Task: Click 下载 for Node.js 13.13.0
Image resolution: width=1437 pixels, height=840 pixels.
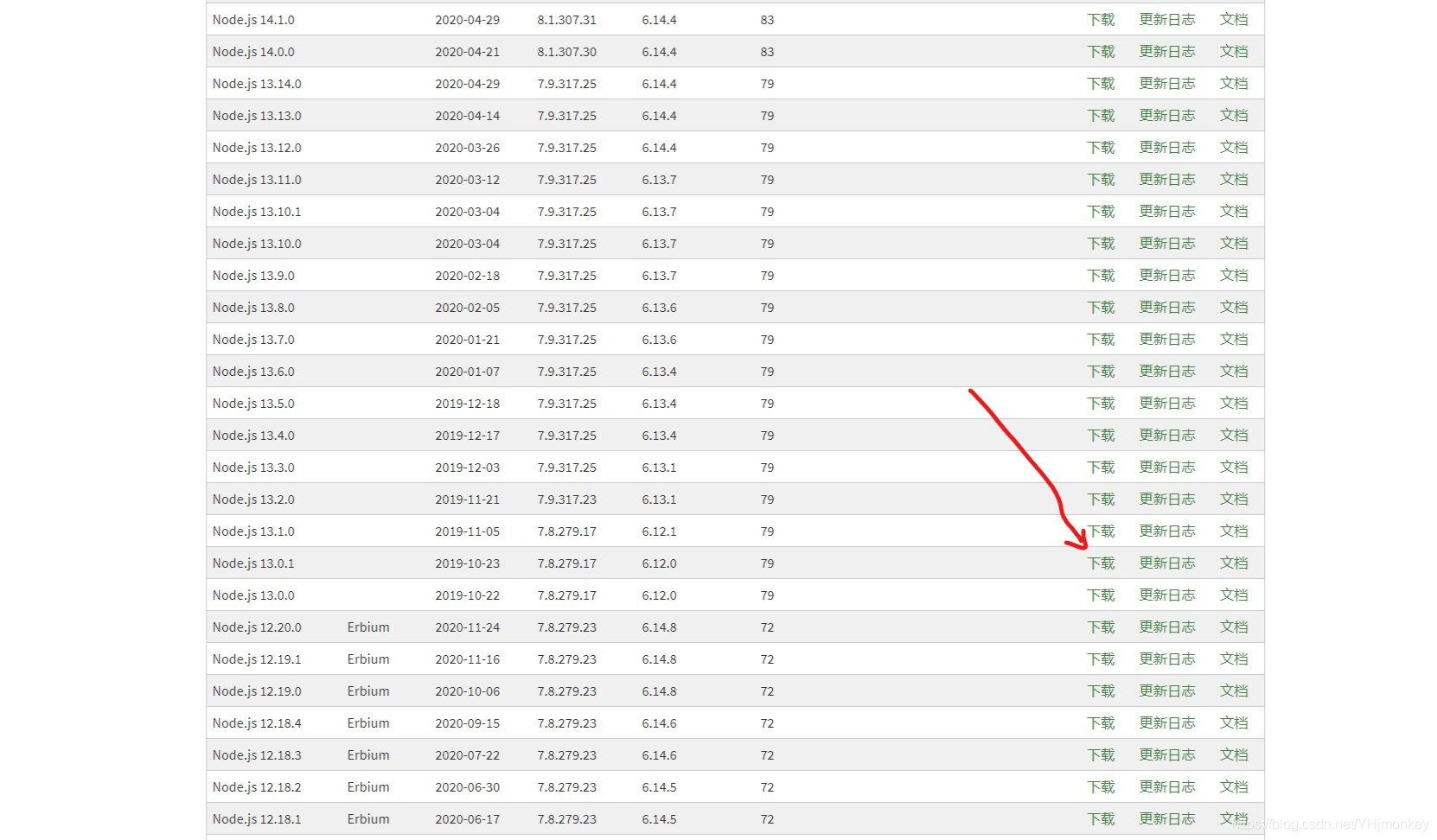Action: [1101, 116]
